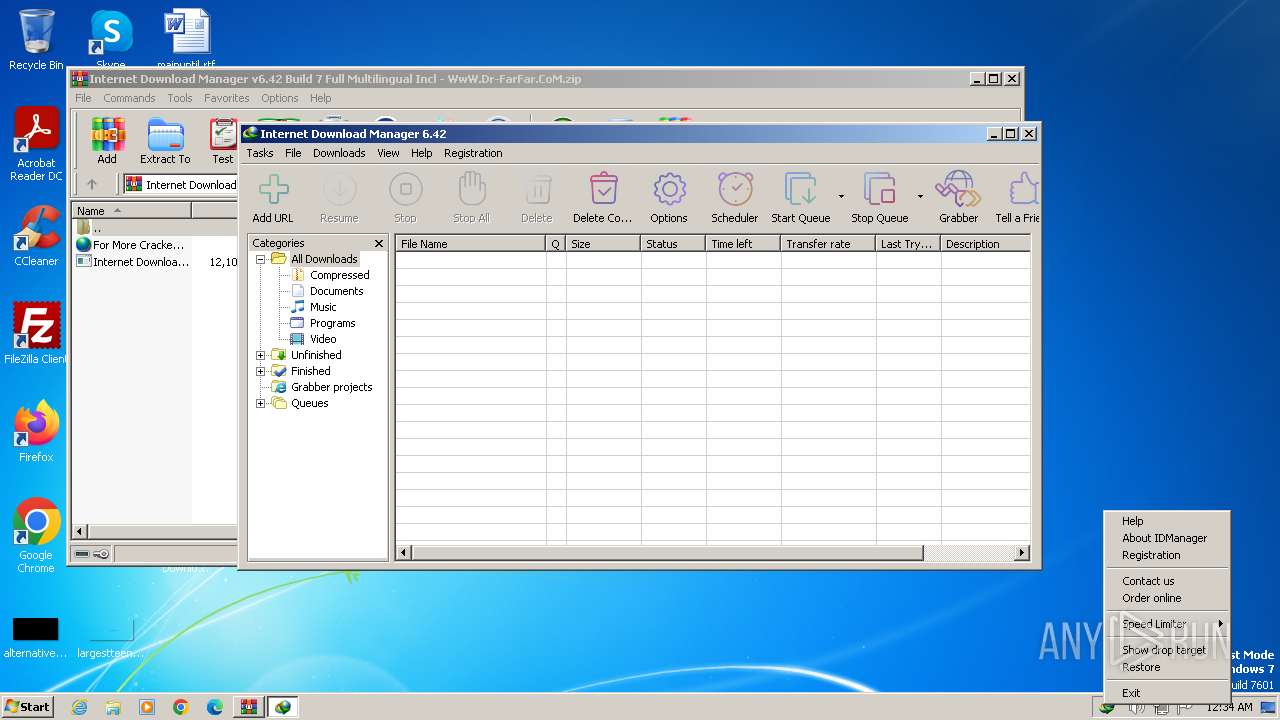Click the Stop toolbar icon
The image size is (1280, 720).
tap(405, 189)
